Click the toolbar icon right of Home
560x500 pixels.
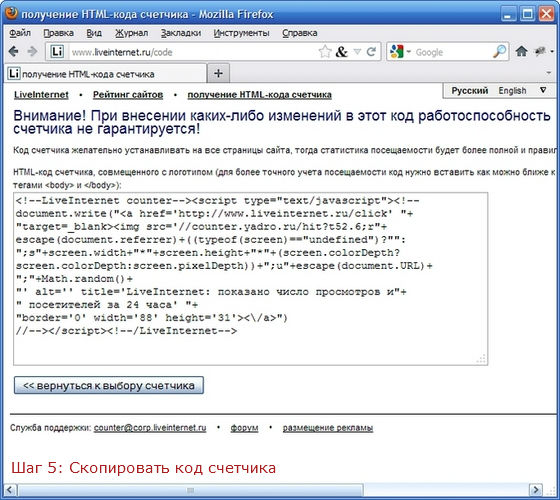click(540, 52)
